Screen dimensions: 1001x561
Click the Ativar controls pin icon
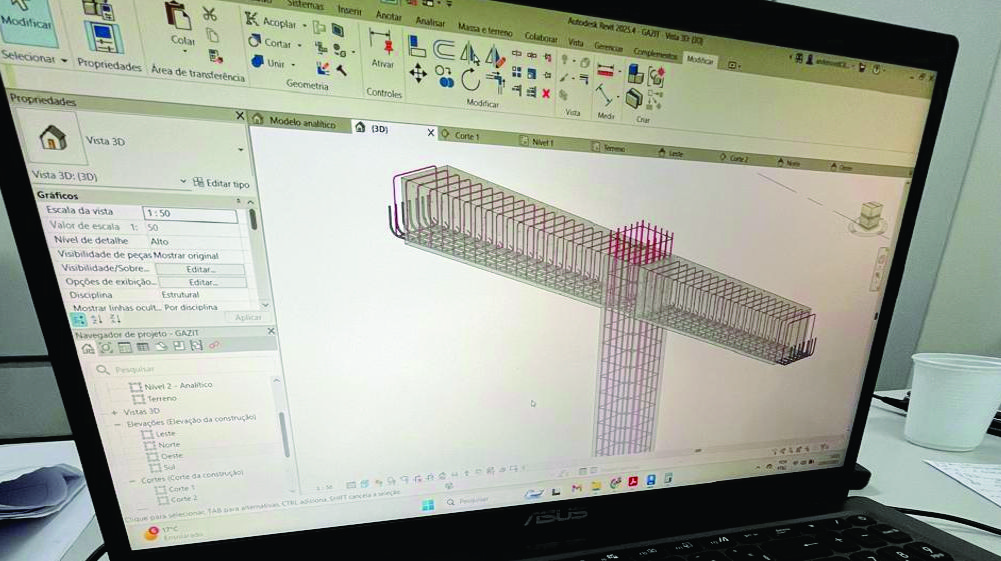tap(383, 42)
